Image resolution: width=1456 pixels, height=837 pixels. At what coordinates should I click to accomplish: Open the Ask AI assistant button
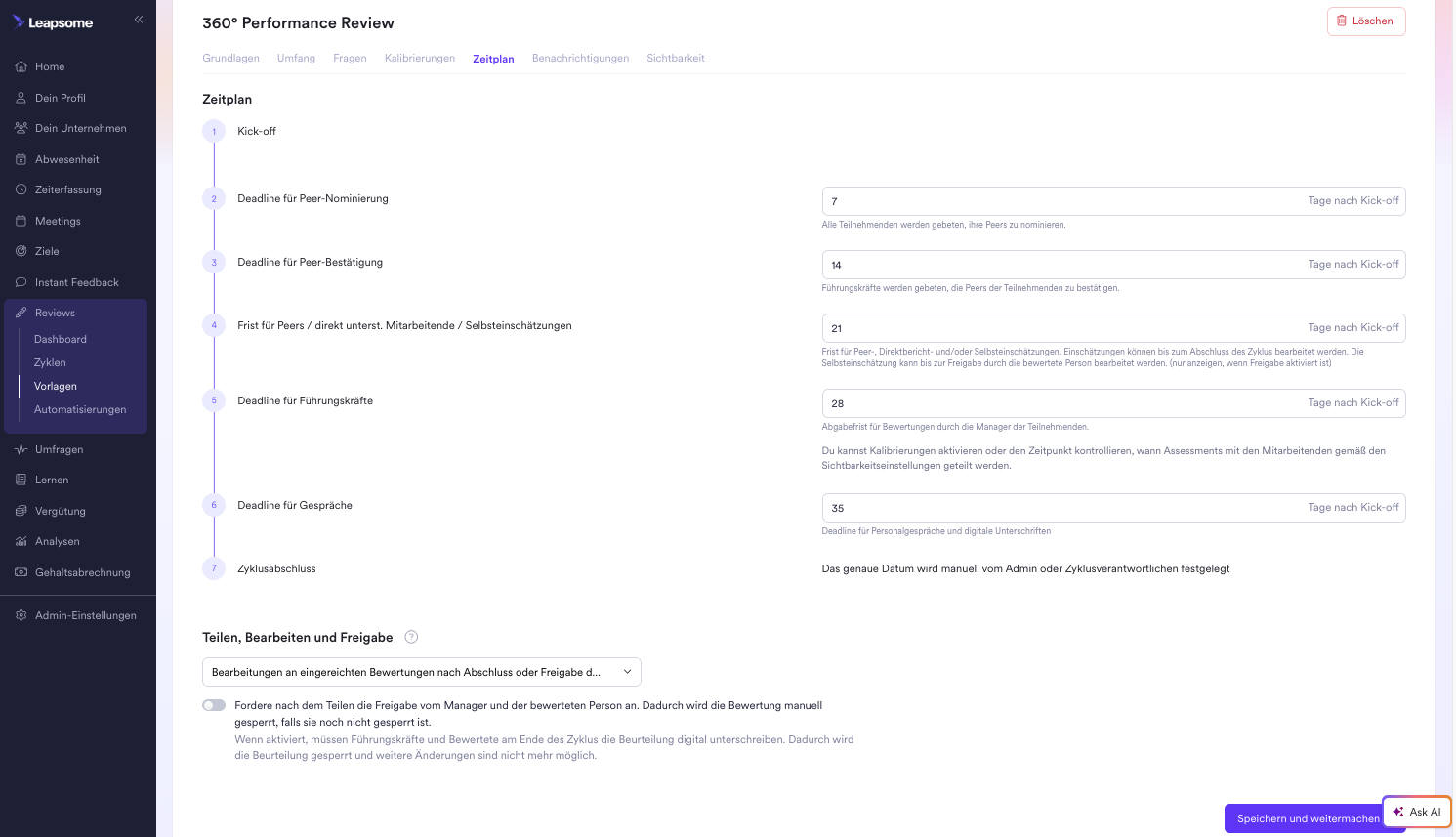coord(1417,812)
